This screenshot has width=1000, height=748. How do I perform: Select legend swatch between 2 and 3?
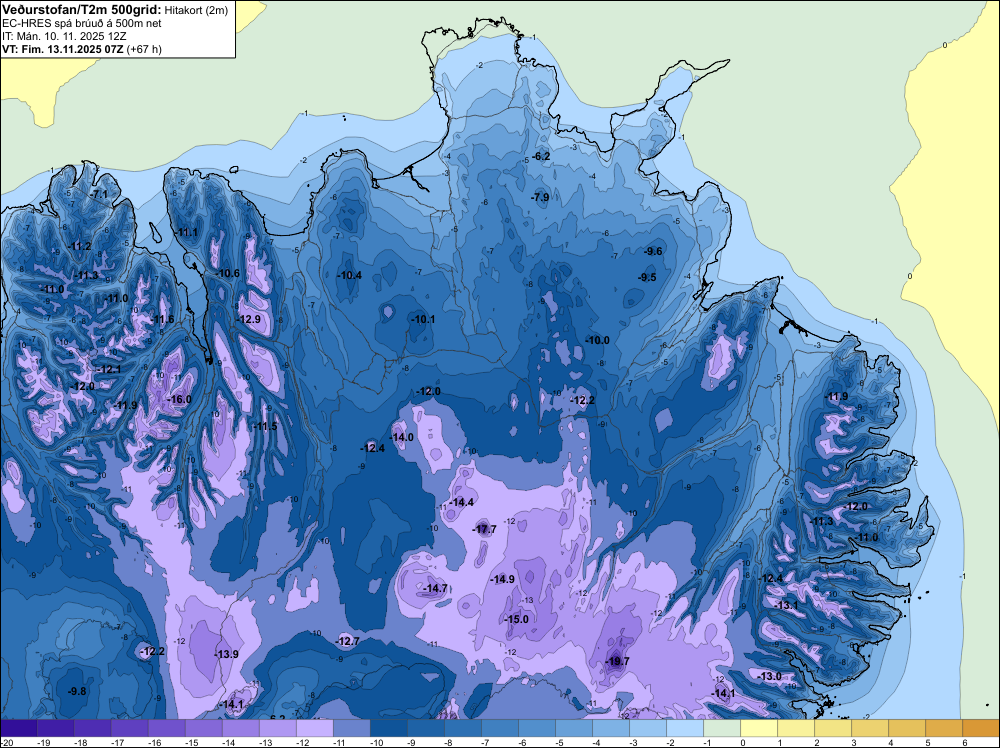pos(832,728)
